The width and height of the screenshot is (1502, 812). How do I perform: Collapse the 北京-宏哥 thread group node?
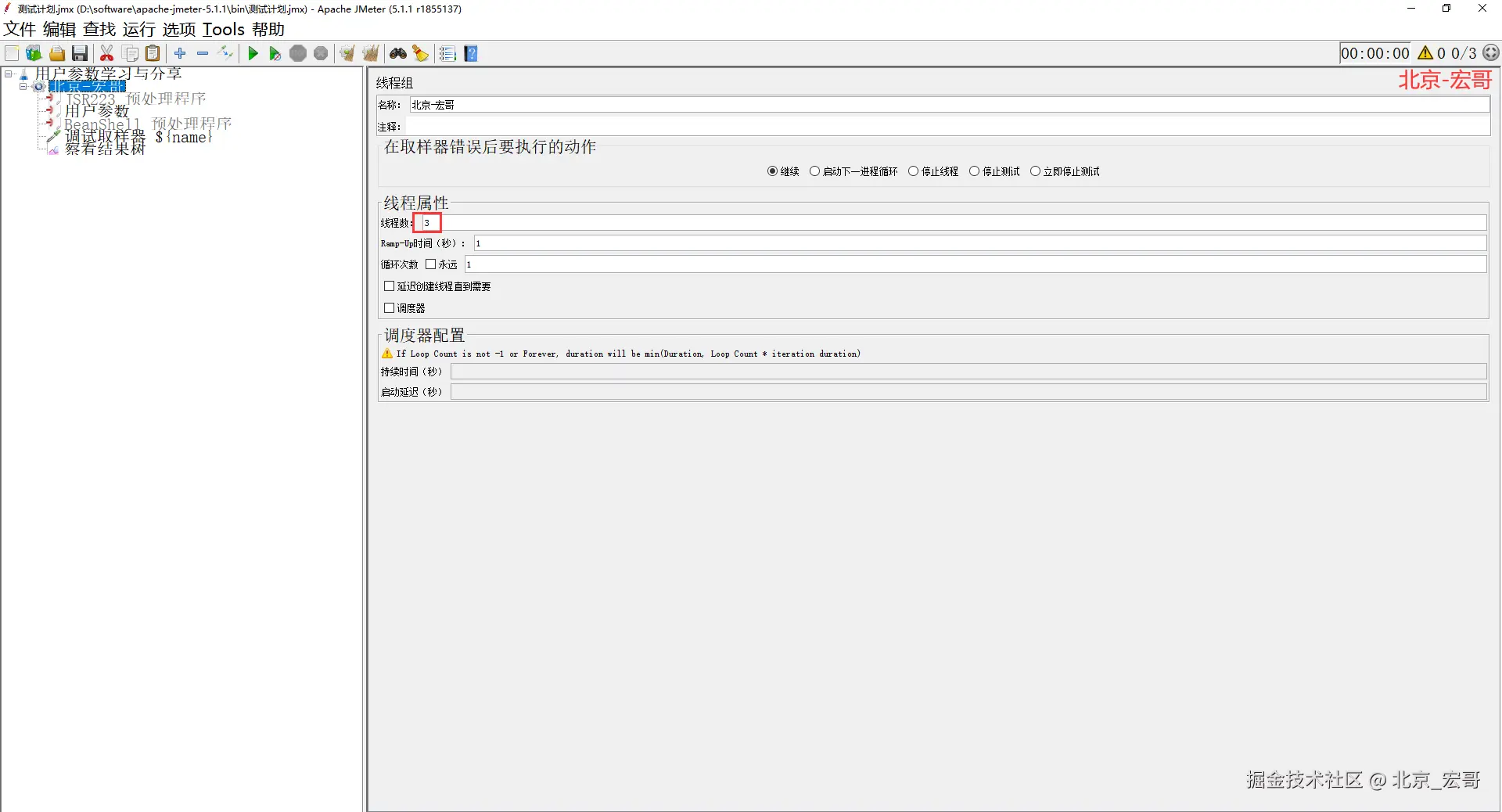tap(23, 86)
